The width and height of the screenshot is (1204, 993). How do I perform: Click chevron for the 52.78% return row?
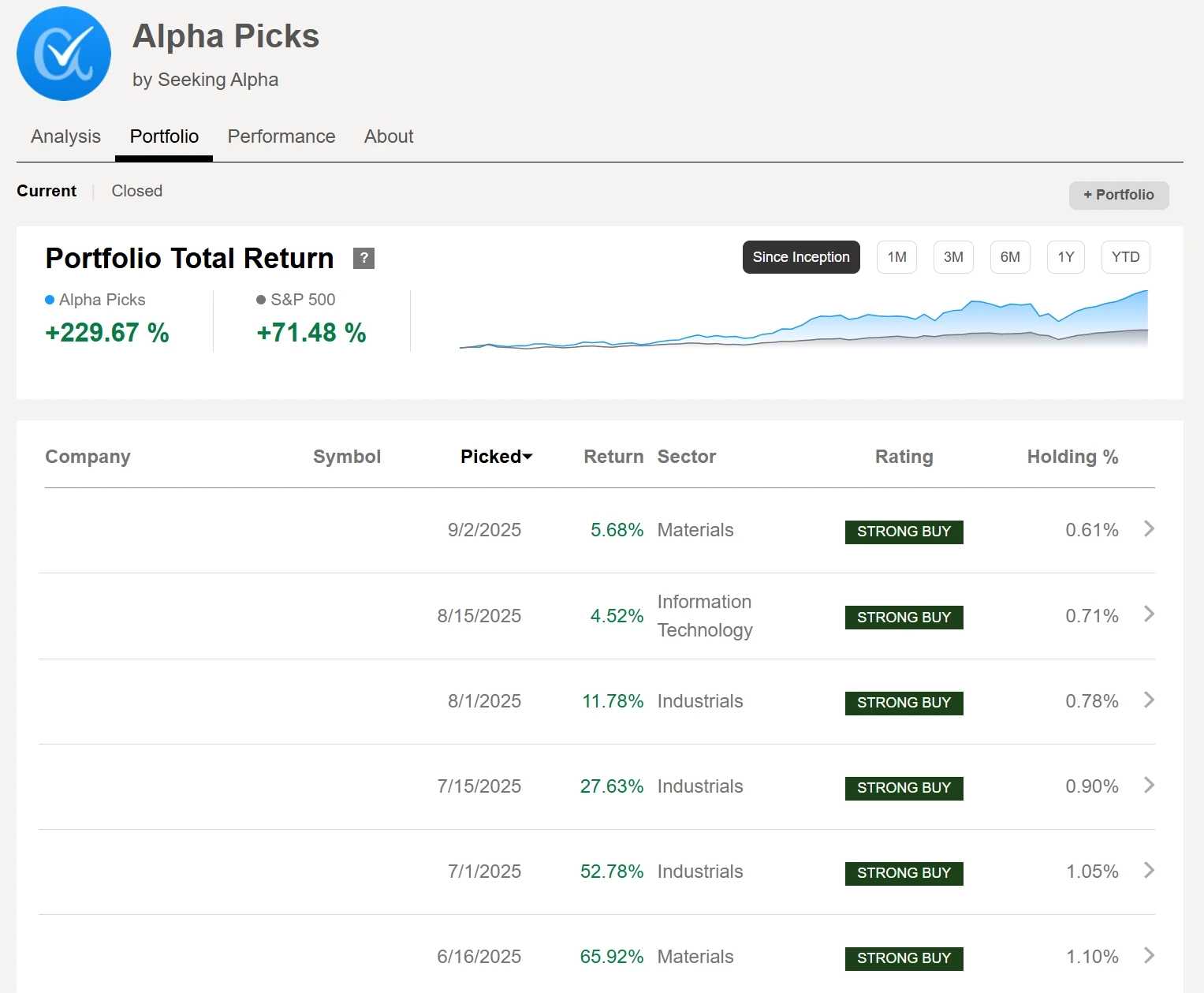click(x=1149, y=871)
